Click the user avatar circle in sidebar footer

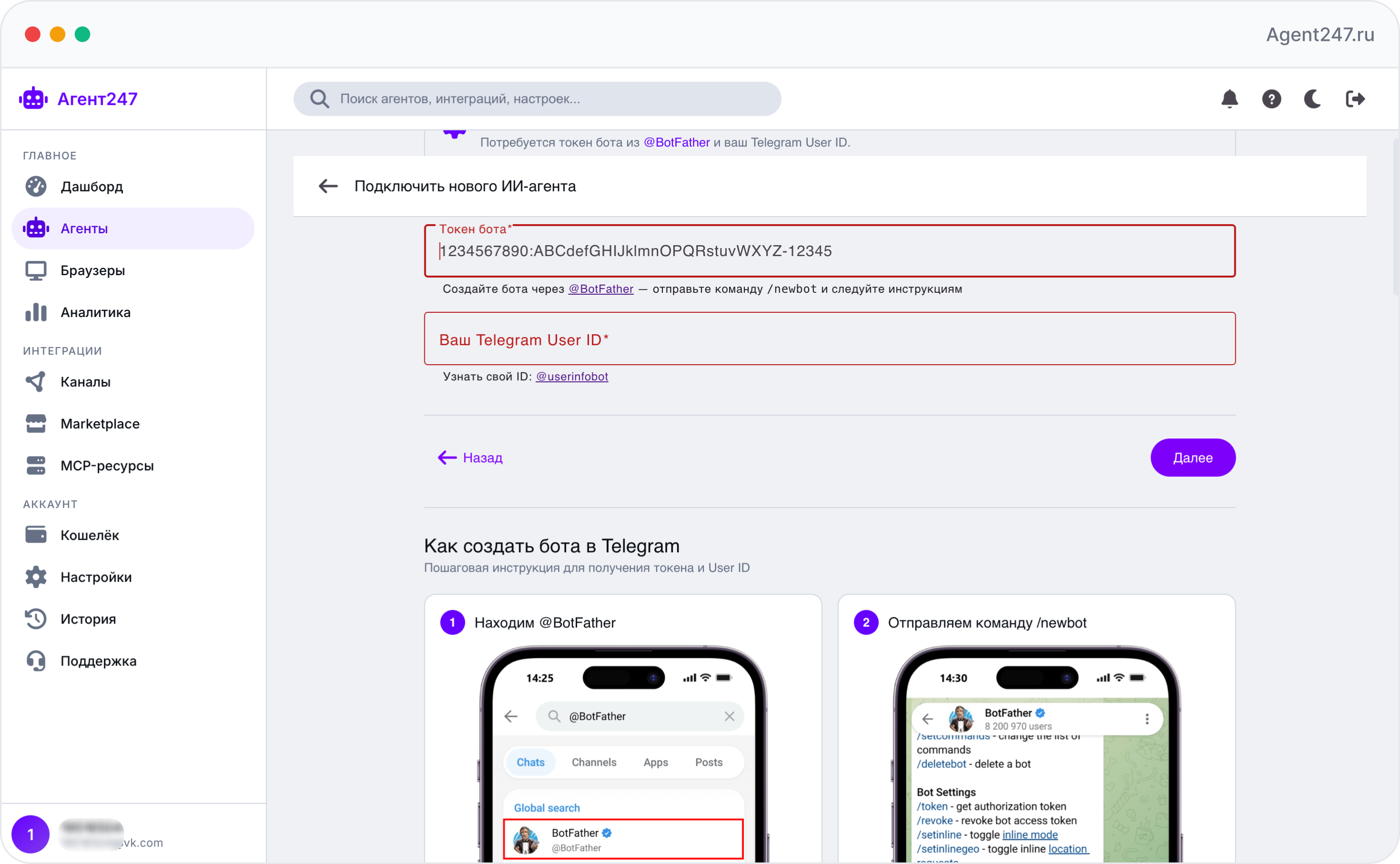30,834
